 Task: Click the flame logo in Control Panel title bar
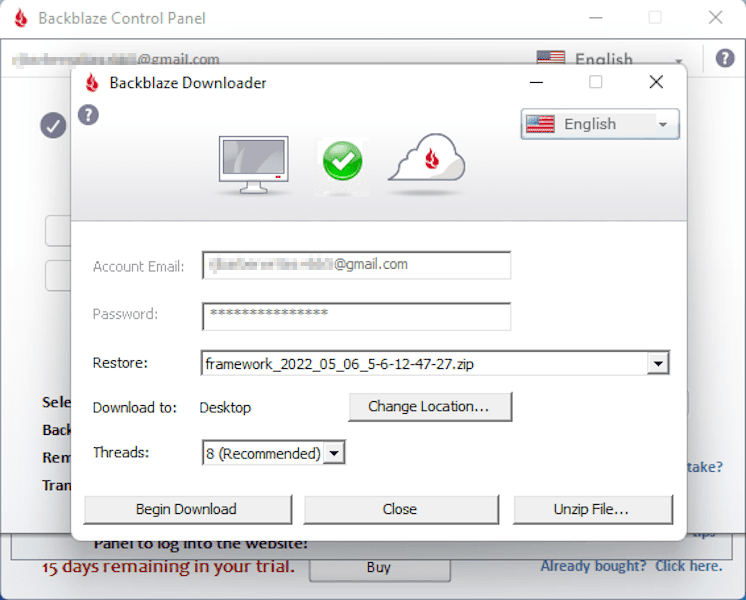[x=21, y=18]
